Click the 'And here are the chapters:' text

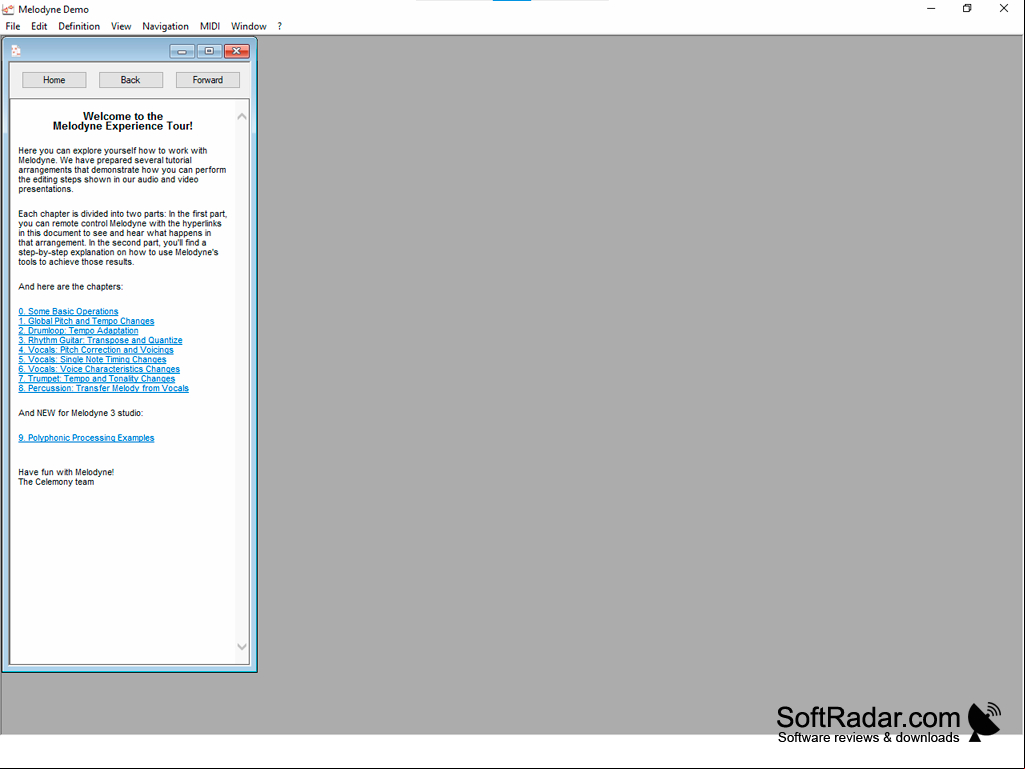pyautogui.click(x=71, y=287)
